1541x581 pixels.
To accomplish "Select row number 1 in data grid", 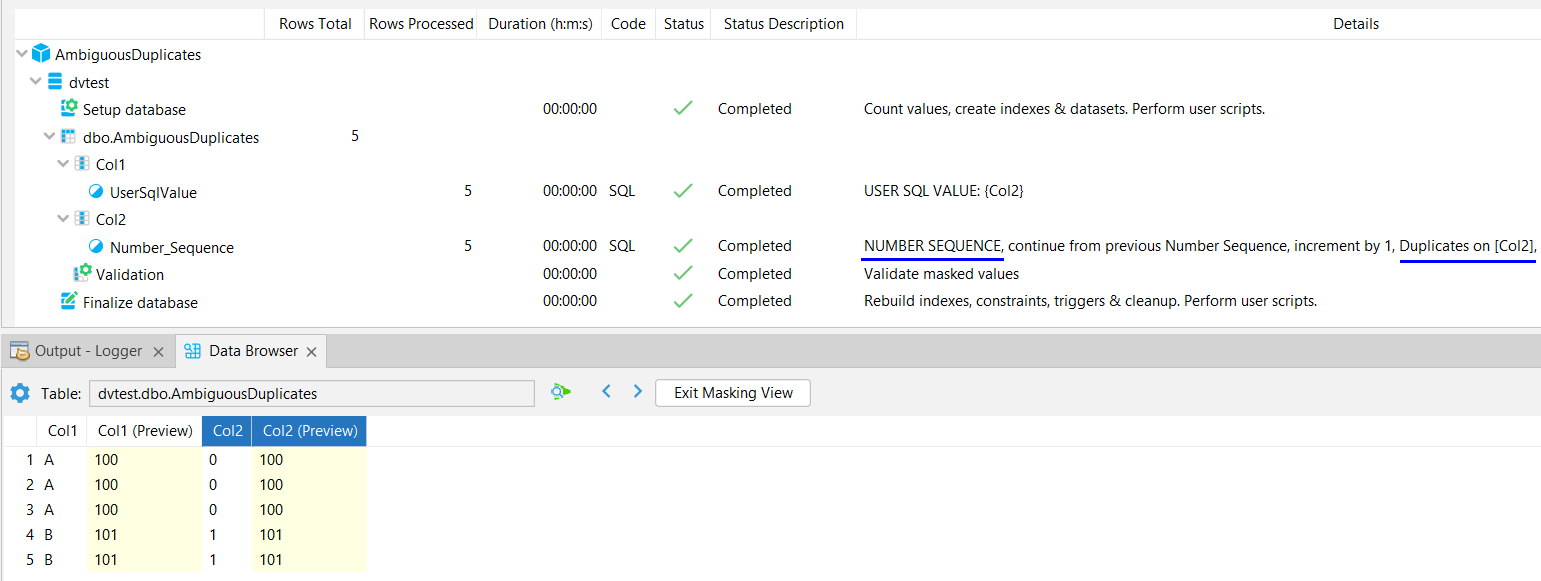I will (x=30, y=460).
